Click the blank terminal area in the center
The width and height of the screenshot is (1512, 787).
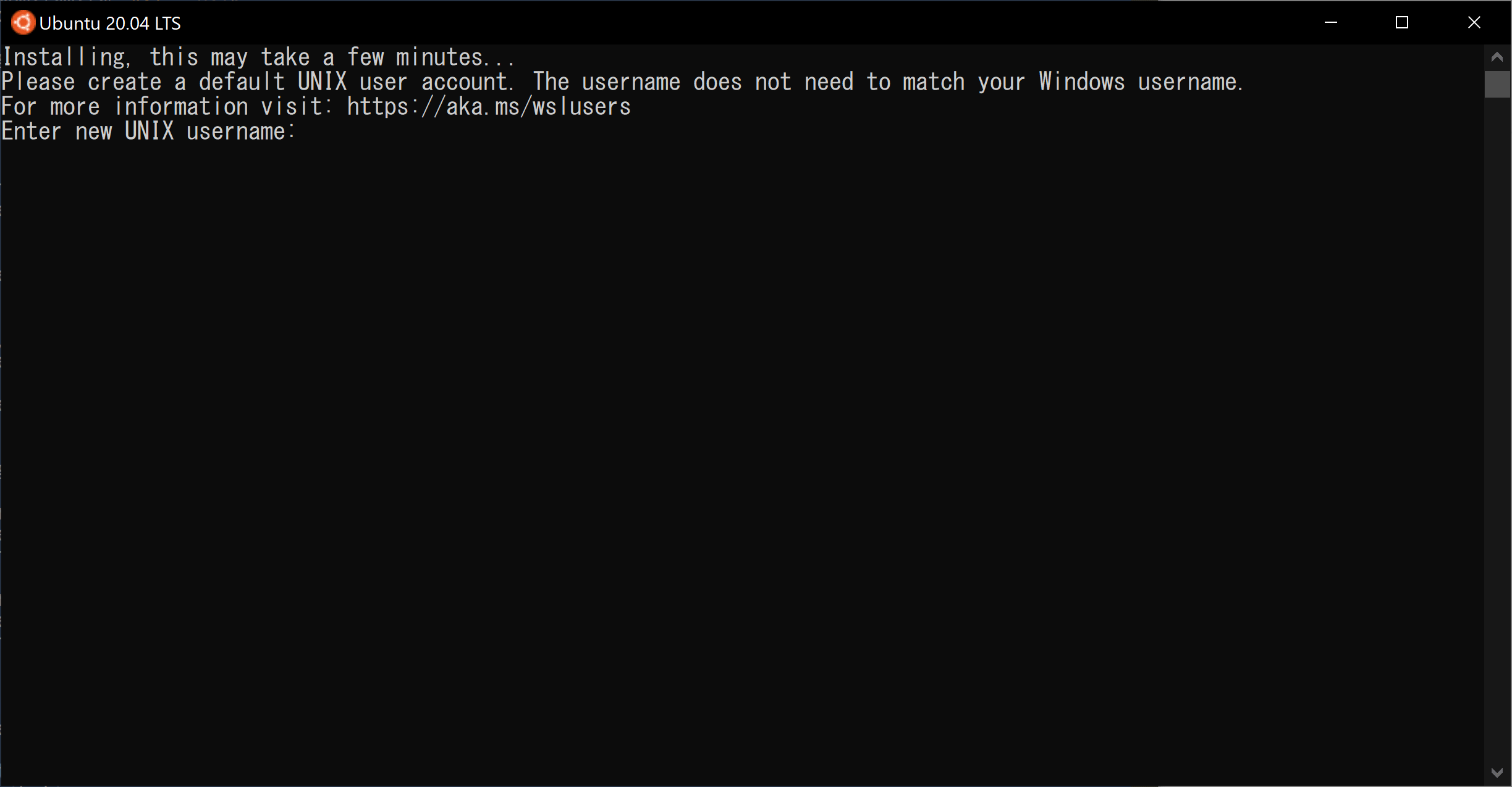[x=741, y=432]
